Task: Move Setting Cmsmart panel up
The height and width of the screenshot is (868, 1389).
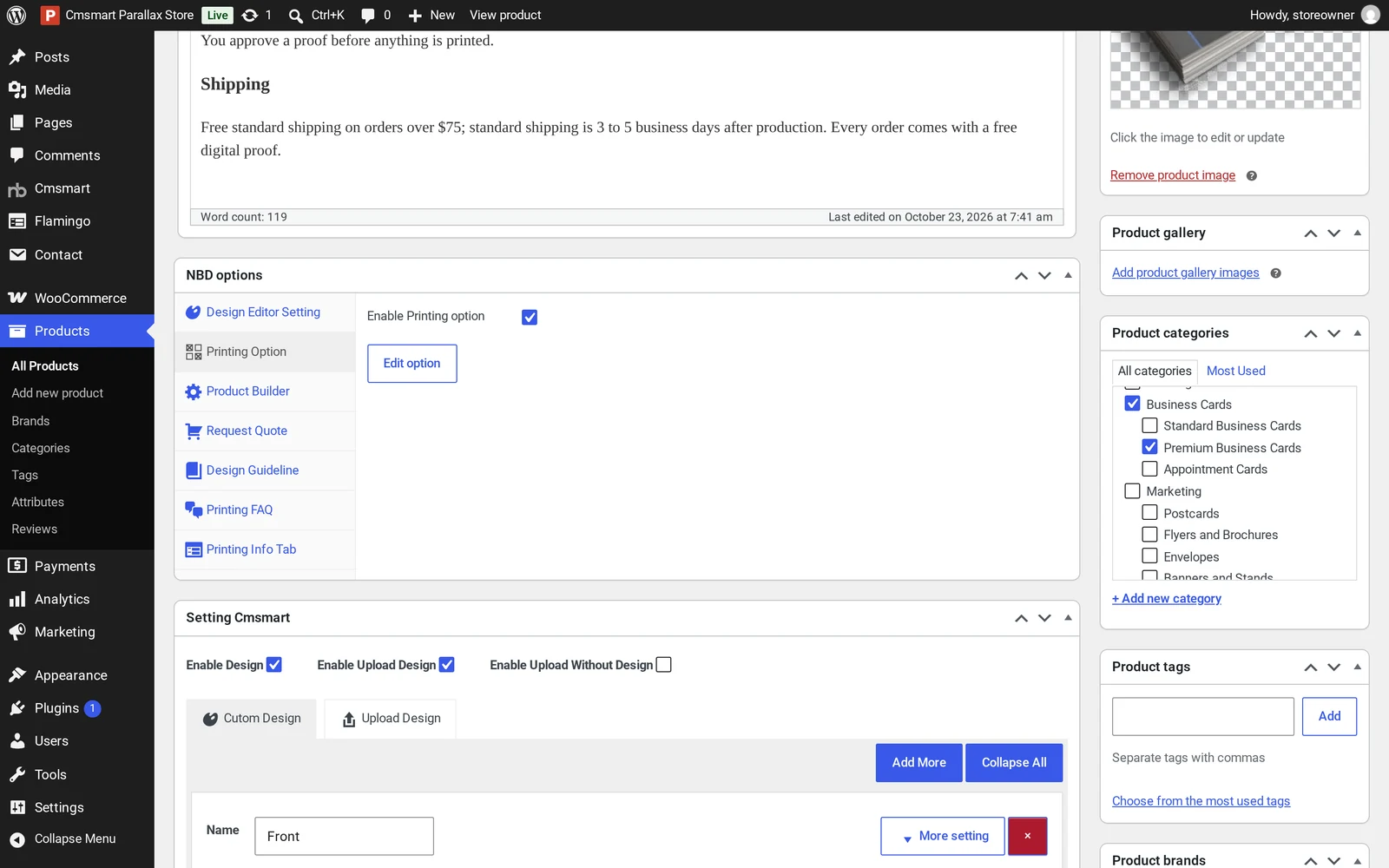Action: point(1021,618)
